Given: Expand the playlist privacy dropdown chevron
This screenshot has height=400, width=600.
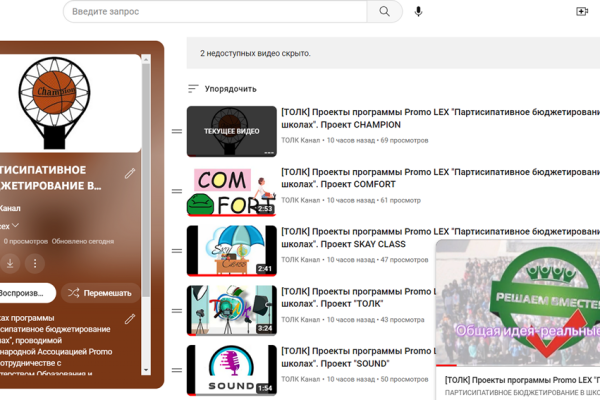Looking at the screenshot, I should point(15,226).
